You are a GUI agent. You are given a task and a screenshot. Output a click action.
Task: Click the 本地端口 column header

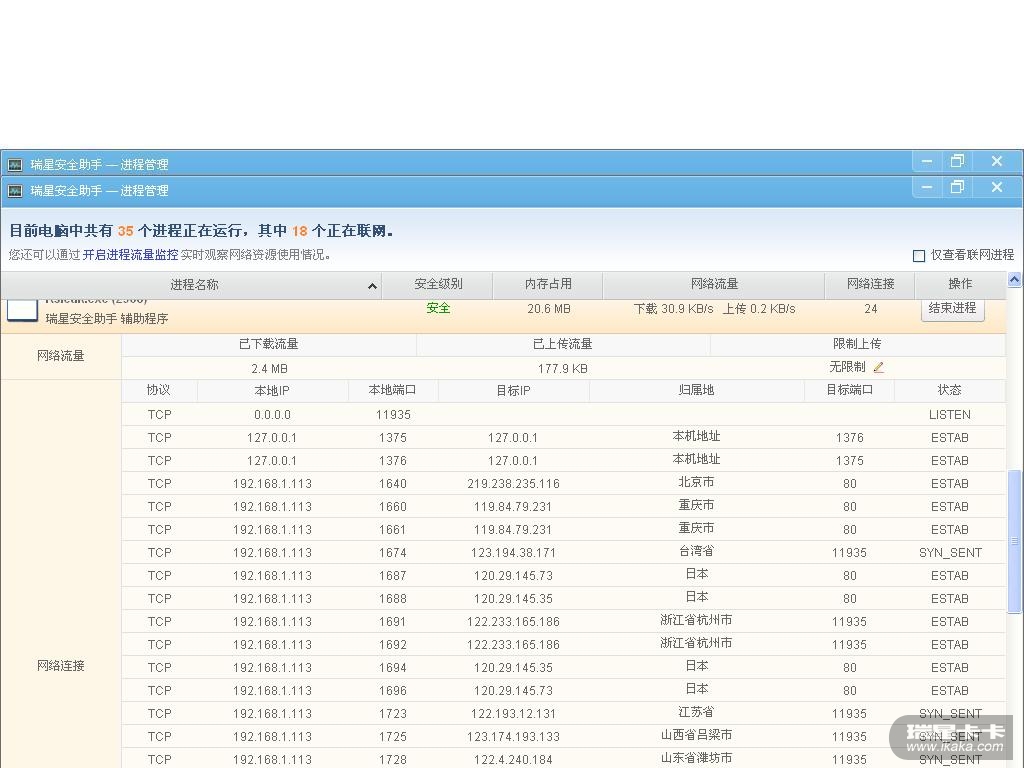point(392,391)
